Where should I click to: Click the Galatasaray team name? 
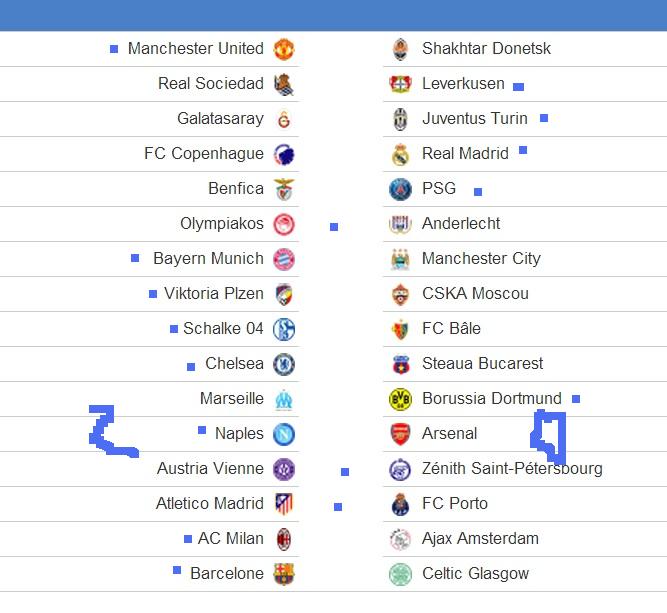pos(220,118)
